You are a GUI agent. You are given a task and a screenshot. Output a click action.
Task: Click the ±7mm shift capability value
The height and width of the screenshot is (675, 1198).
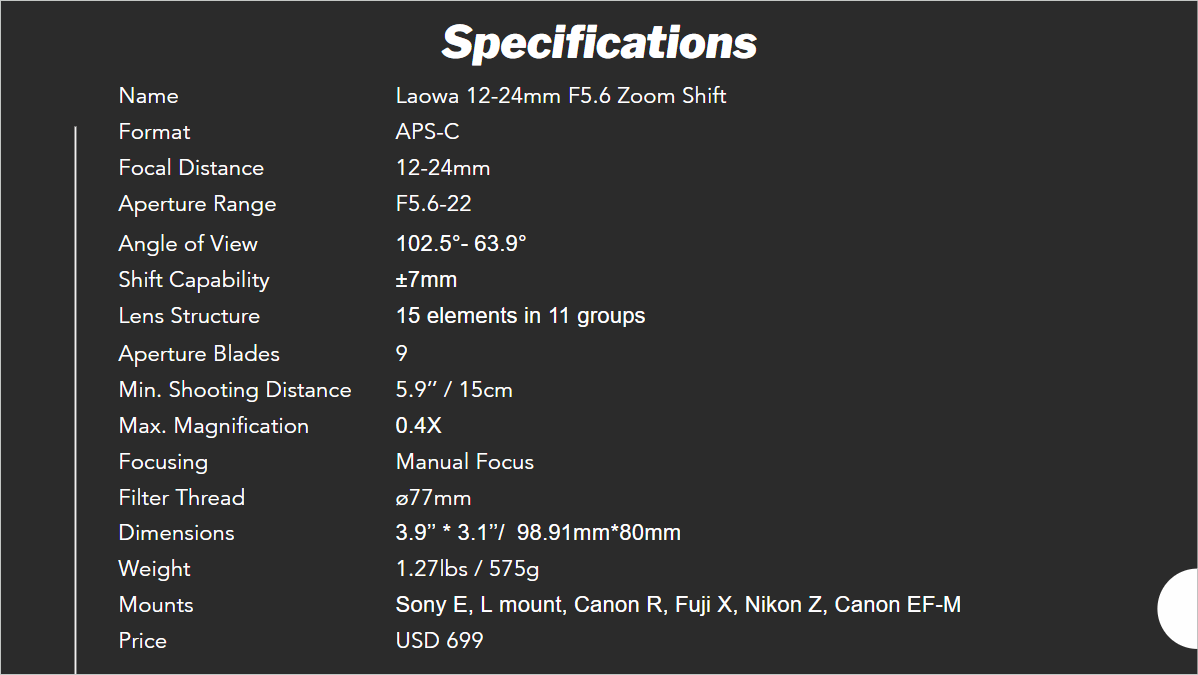pyautogui.click(x=426, y=280)
